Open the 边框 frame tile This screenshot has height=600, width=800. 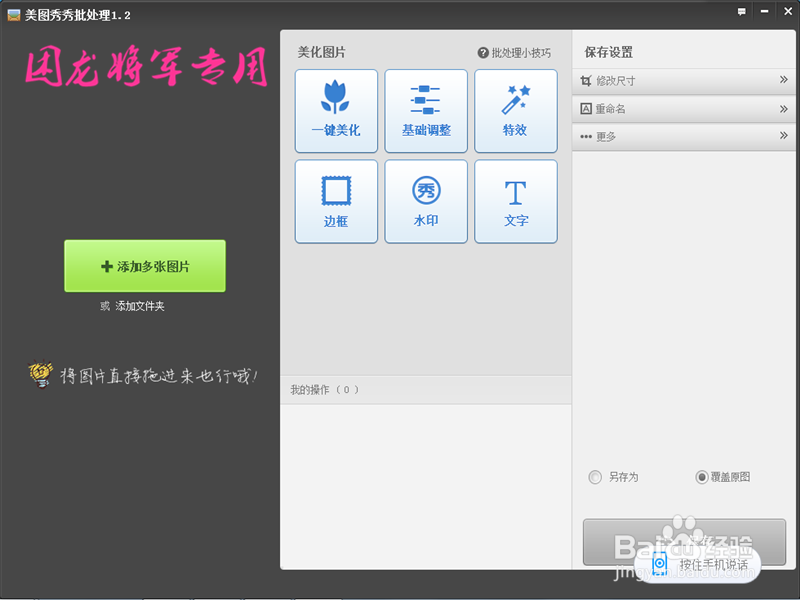[x=336, y=202]
